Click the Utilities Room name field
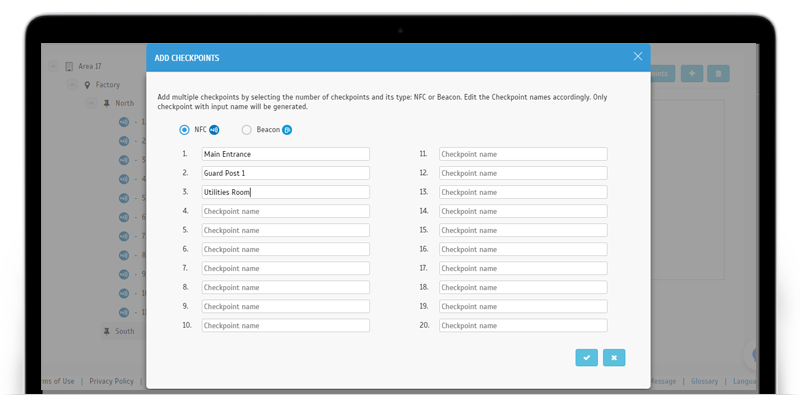Viewport: 800px width, 395px height. click(286, 192)
